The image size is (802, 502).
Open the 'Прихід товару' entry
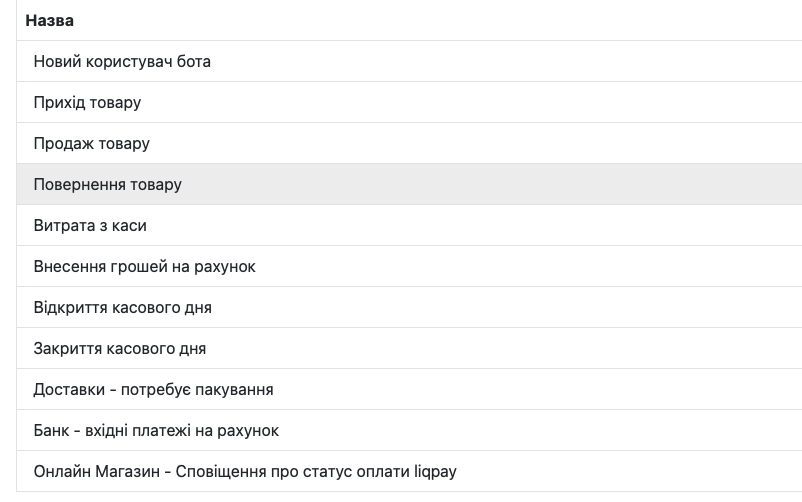pos(87,102)
